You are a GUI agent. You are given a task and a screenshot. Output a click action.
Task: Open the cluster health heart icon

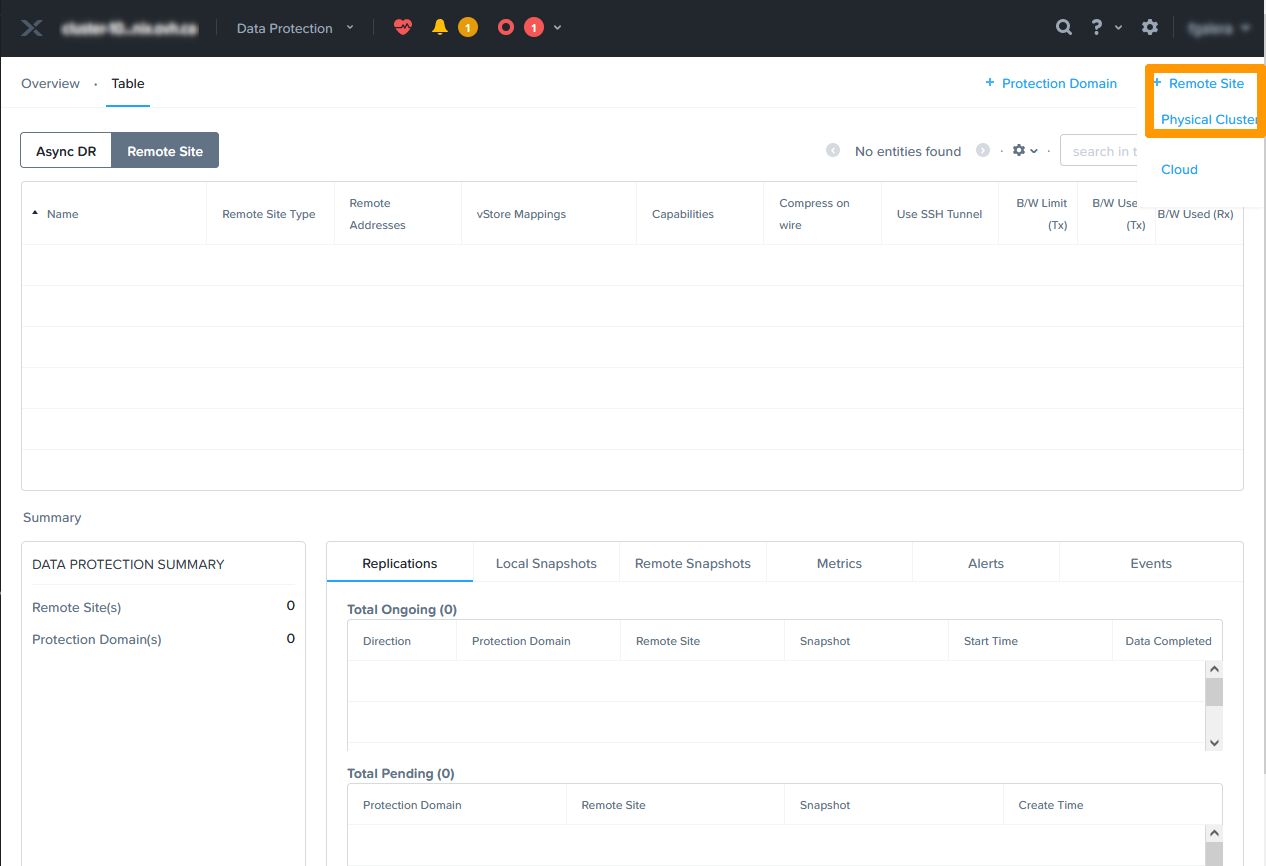[x=402, y=28]
